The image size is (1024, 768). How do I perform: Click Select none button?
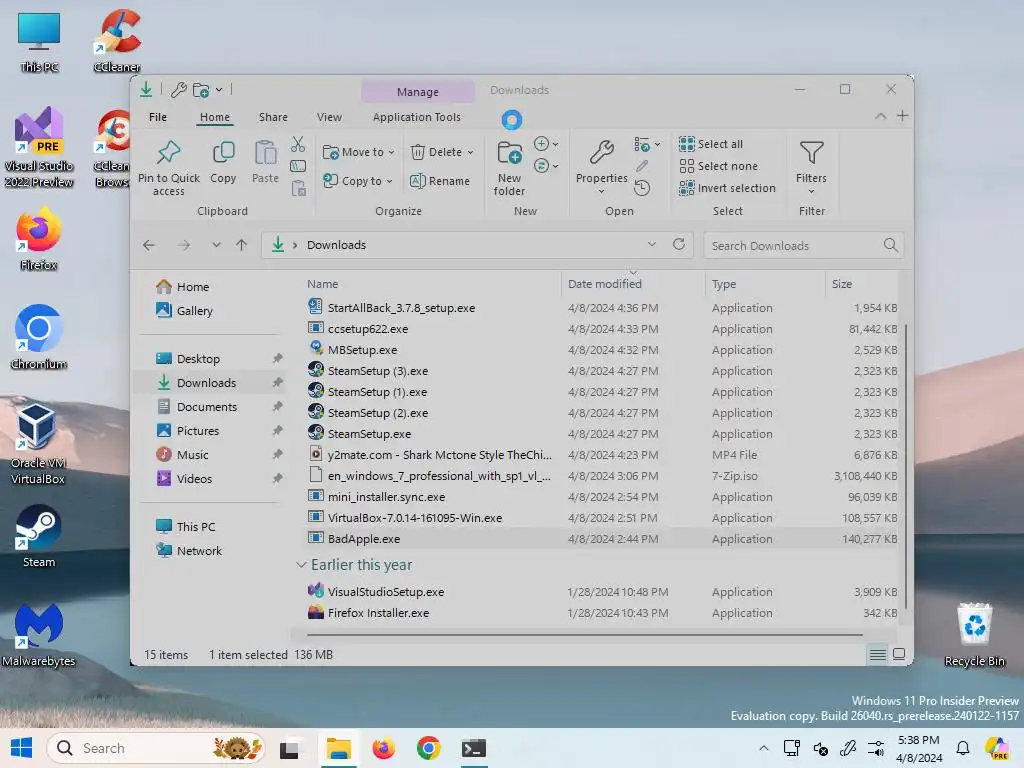pyautogui.click(x=718, y=166)
